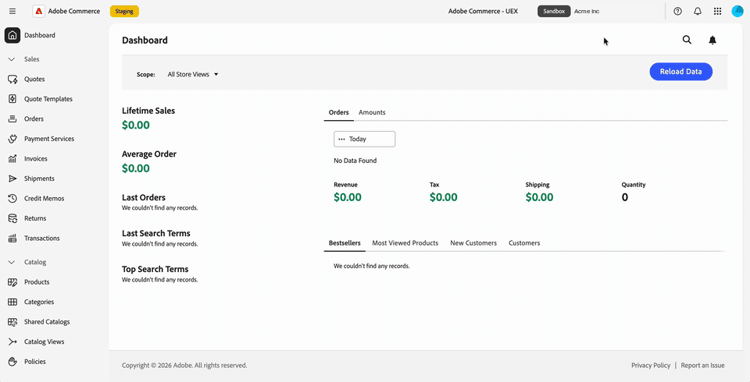Viewport: 750px width, 382px height.
Task: Open the Products catalog page
Action: tap(37, 282)
